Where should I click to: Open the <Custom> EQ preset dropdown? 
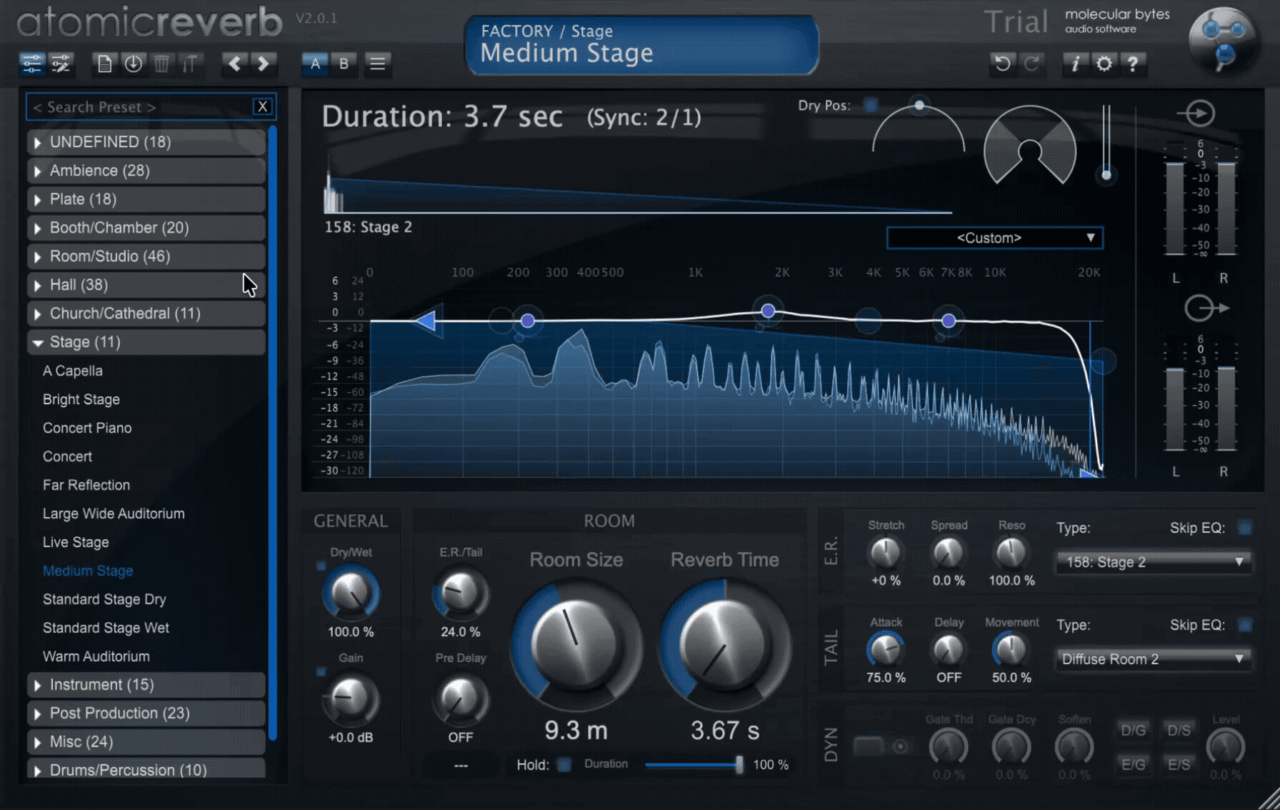[995, 238]
